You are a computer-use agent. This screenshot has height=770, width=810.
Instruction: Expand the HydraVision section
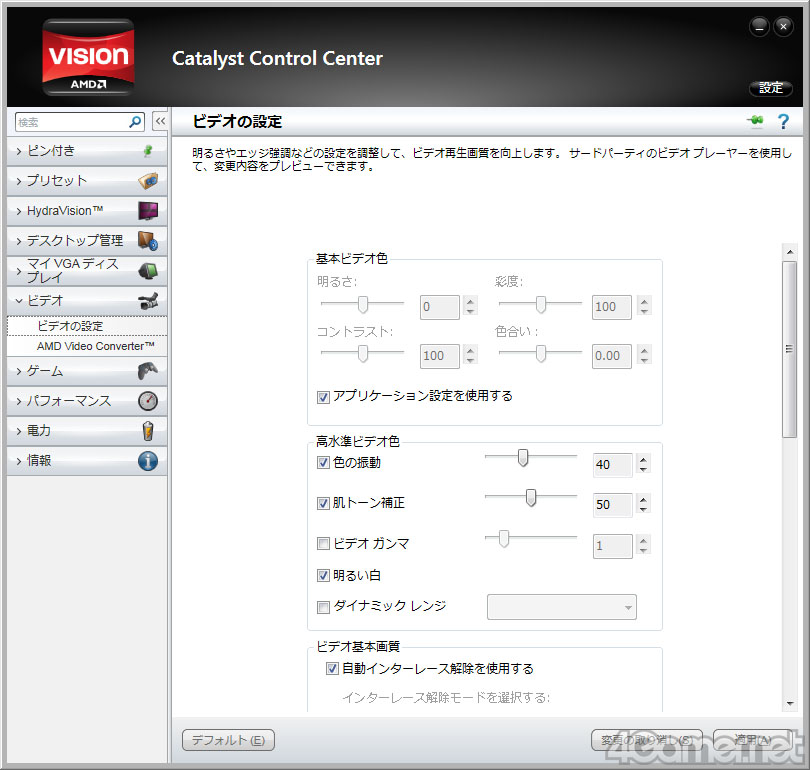[x=87, y=211]
